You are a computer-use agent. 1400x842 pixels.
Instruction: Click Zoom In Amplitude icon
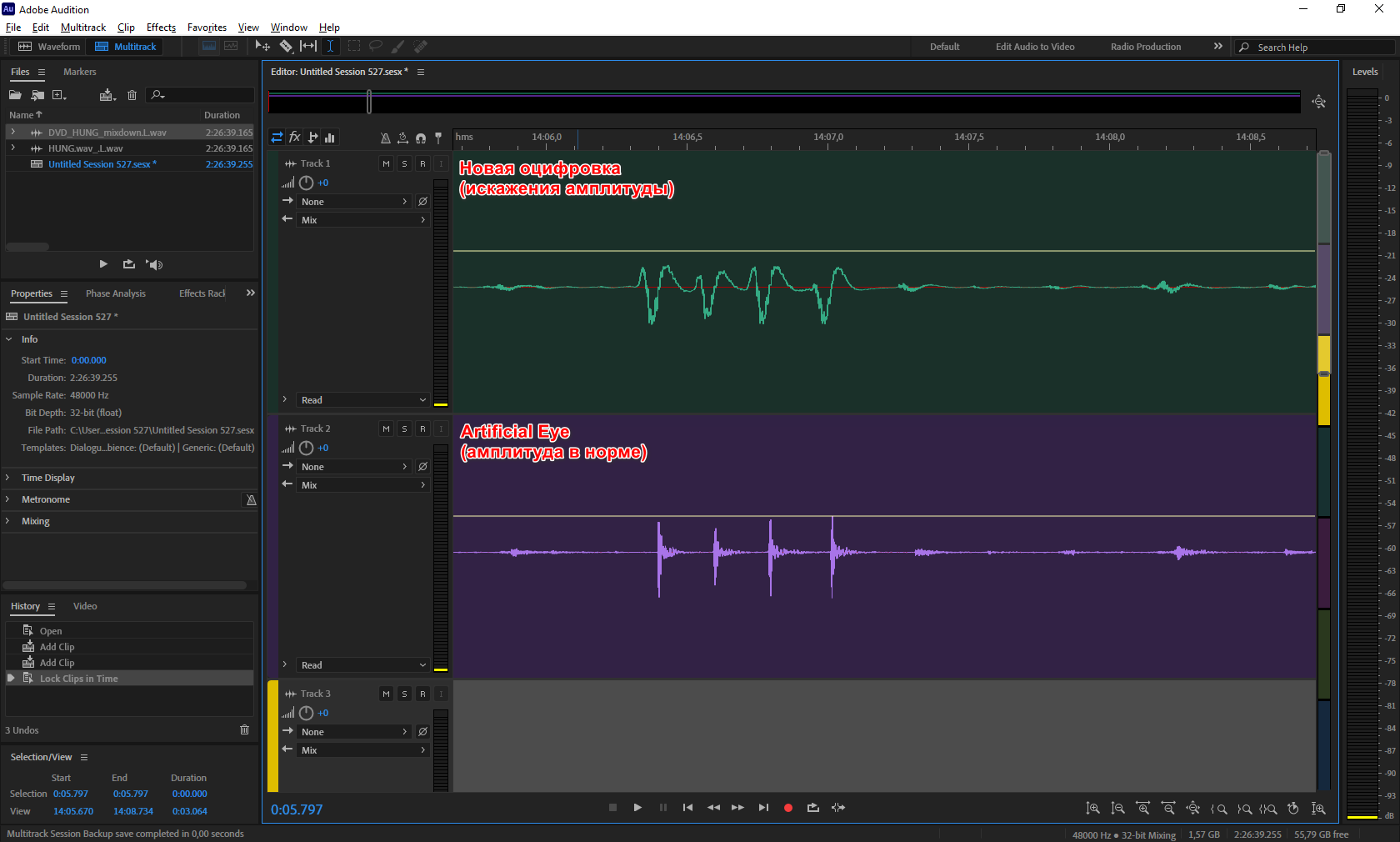tap(1092, 809)
